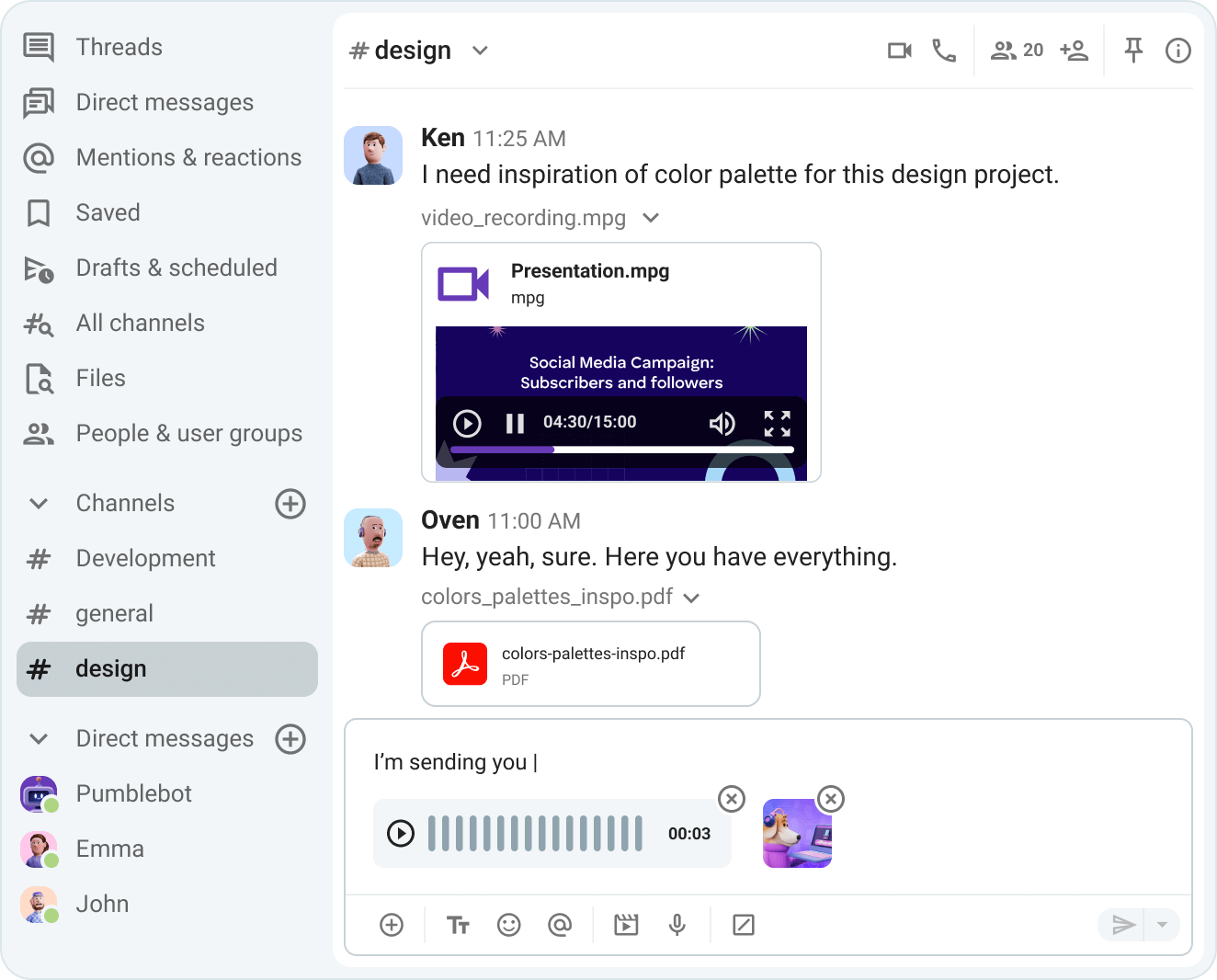This screenshot has height=980, width=1217.
Task: Remove the voice message attachment
Action: (x=732, y=800)
